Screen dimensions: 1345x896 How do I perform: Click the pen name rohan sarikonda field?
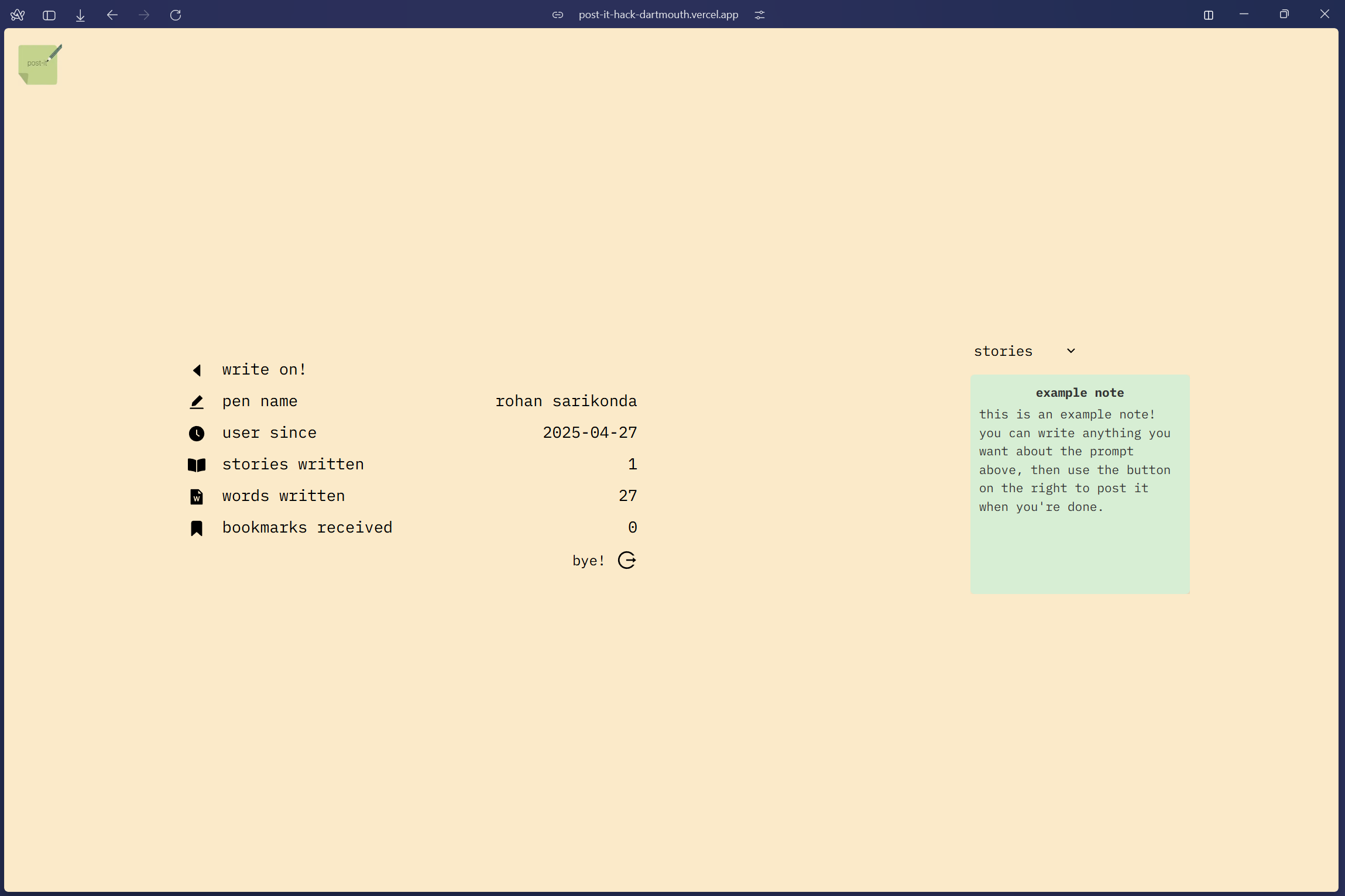pos(565,401)
